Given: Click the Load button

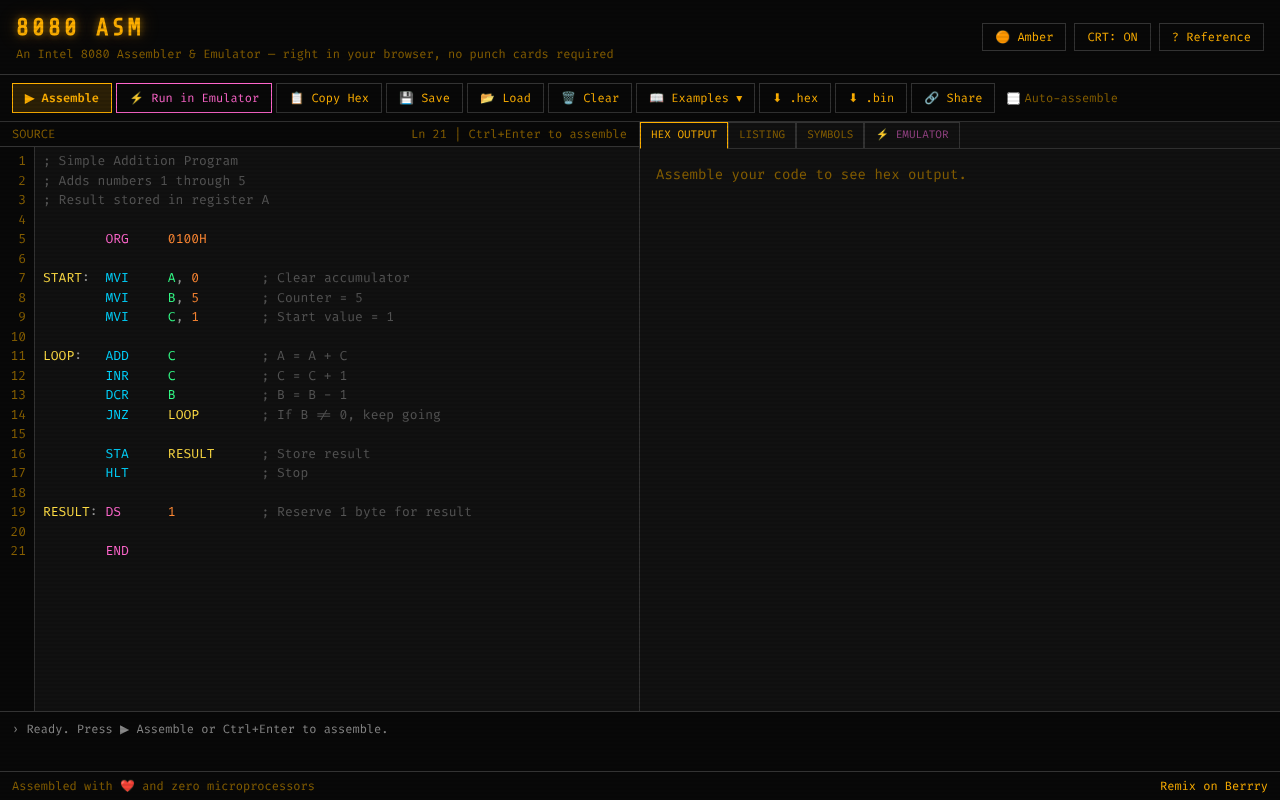Looking at the screenshot, I should 505,98.
